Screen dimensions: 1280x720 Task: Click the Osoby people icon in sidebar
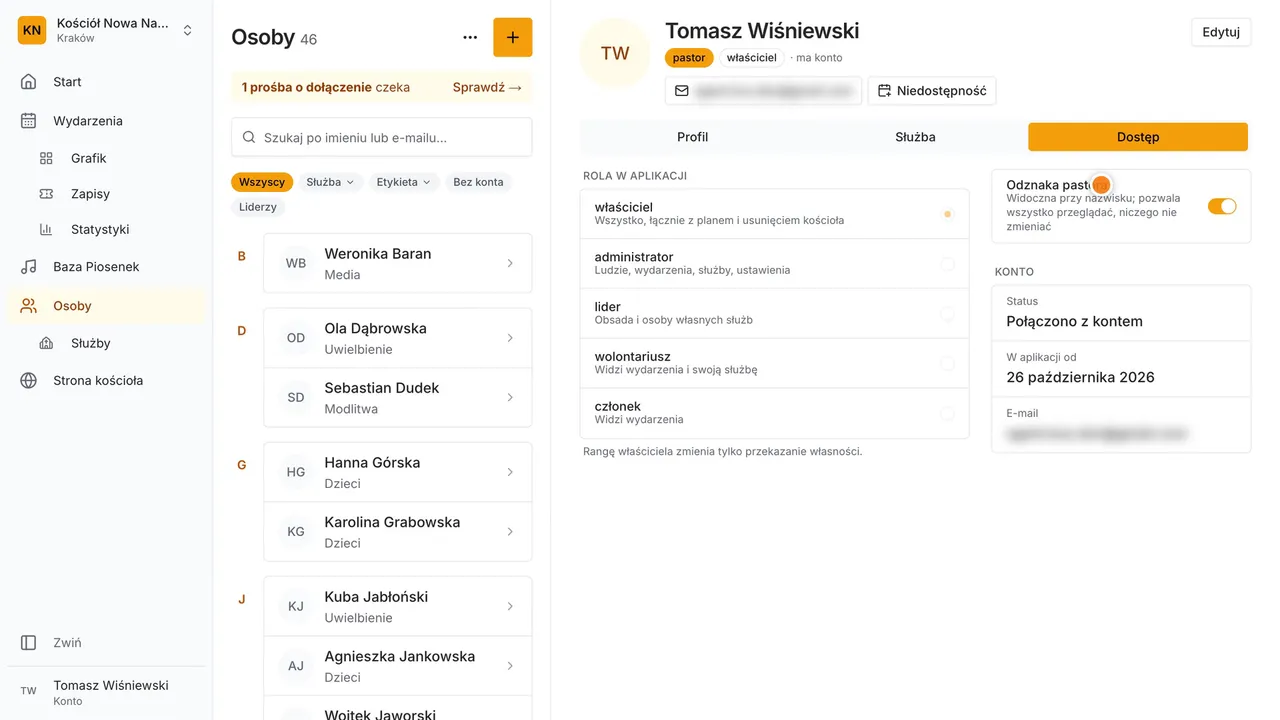[x=29, y=306]
